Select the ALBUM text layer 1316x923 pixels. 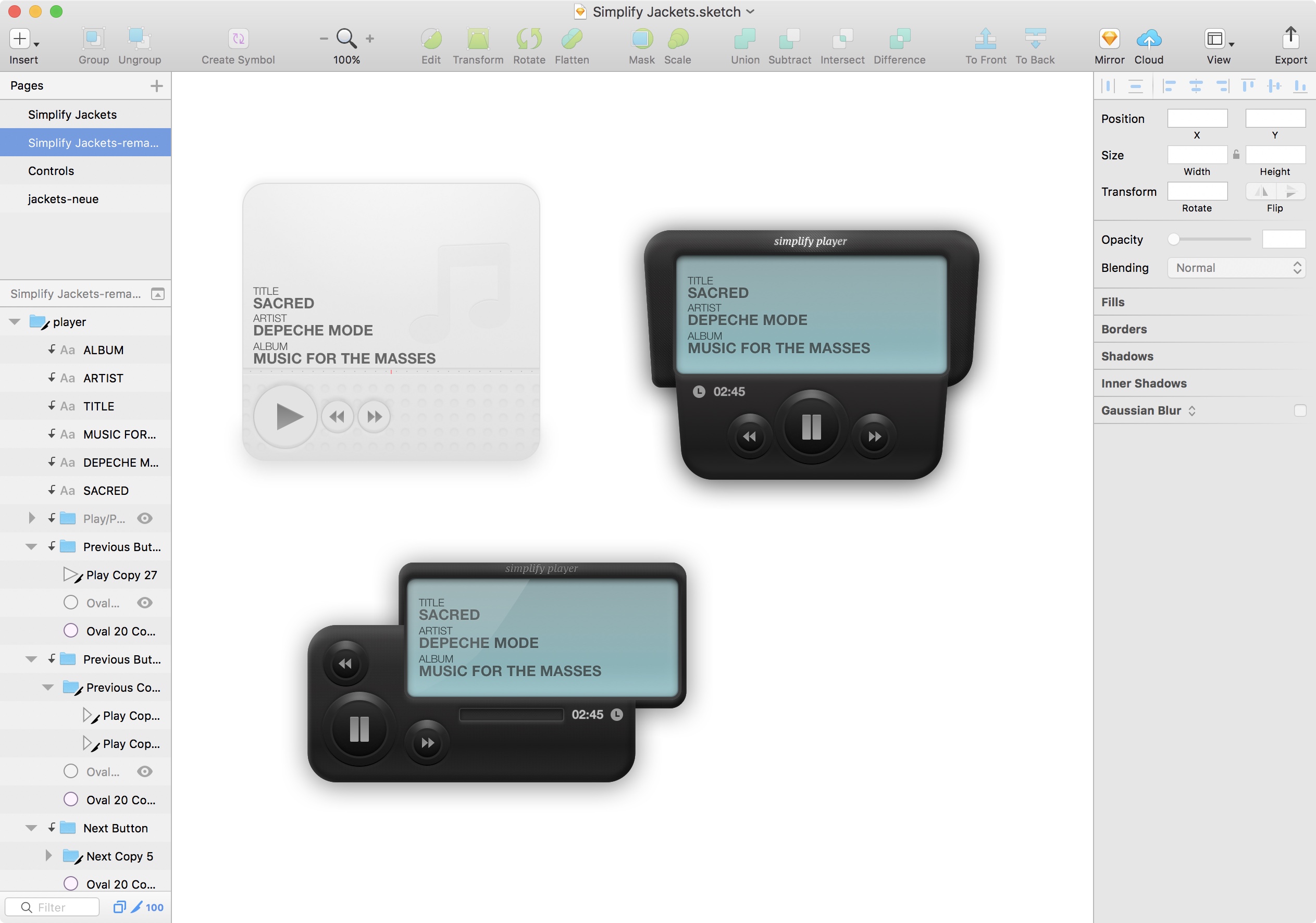click(86, 350)
